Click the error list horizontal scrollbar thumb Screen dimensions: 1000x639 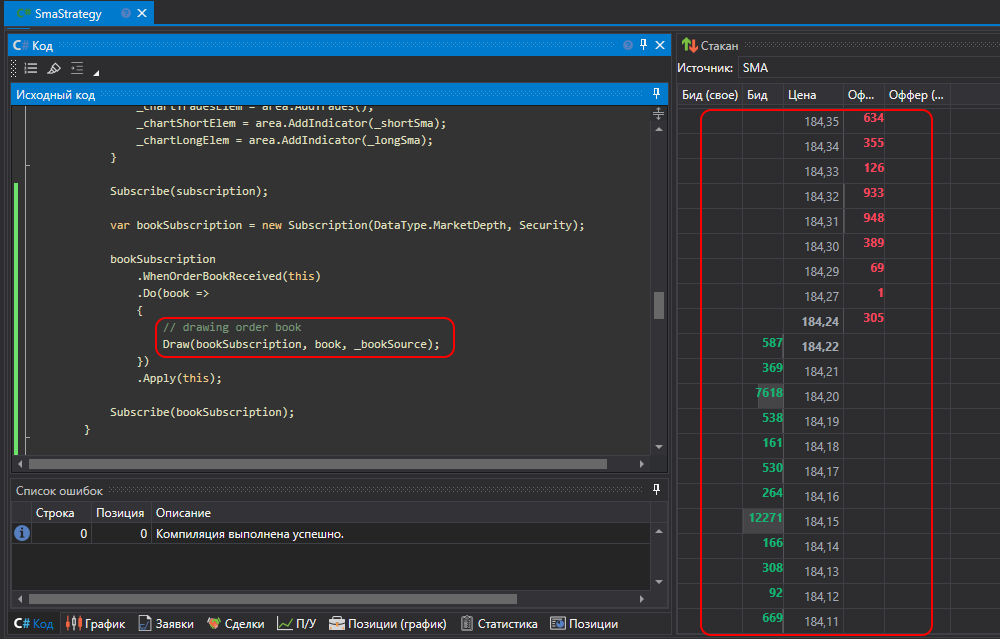tap(273, 599)
